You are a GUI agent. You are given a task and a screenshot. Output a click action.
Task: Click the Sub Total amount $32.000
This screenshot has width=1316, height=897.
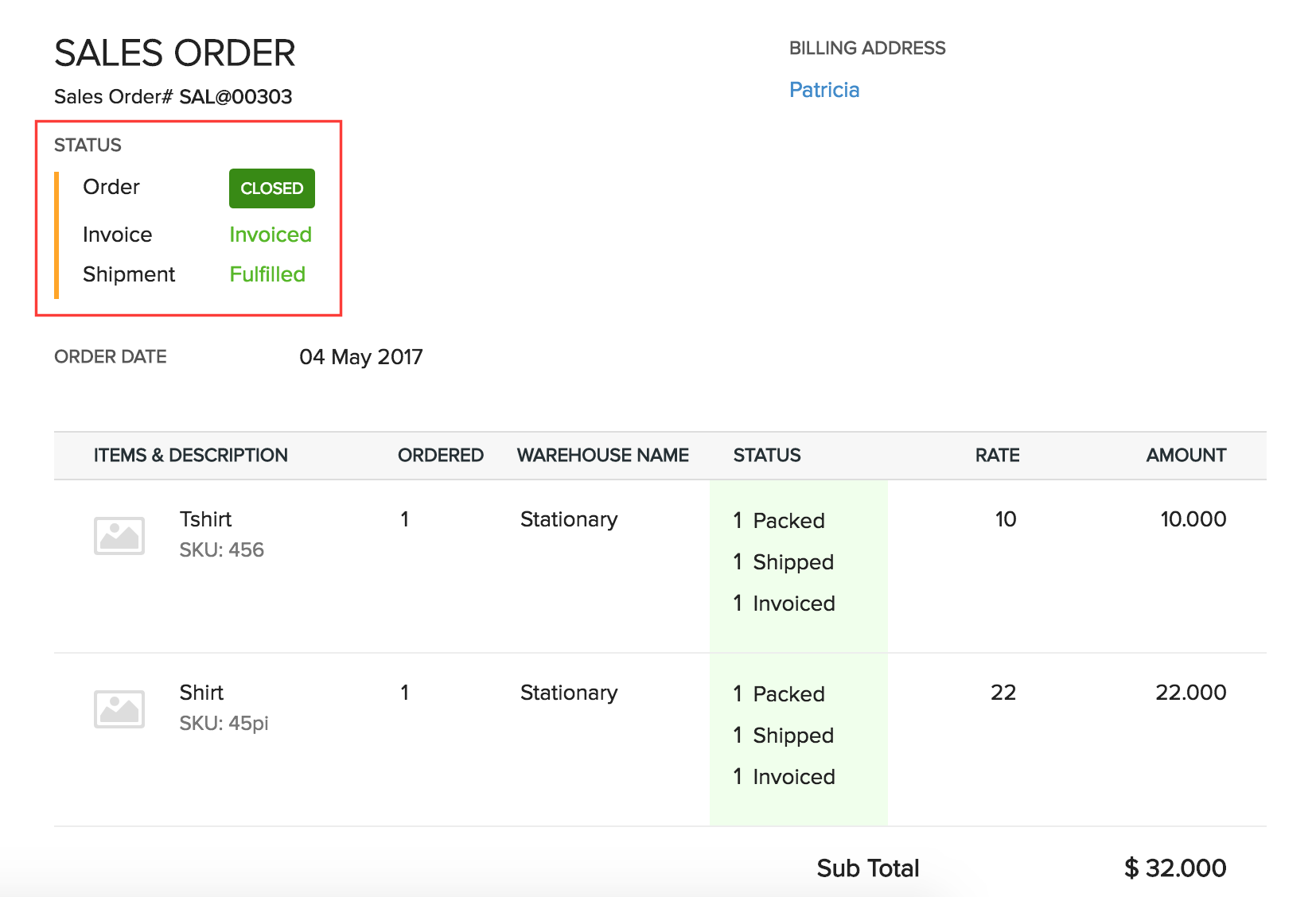(x=1175, y=868)
